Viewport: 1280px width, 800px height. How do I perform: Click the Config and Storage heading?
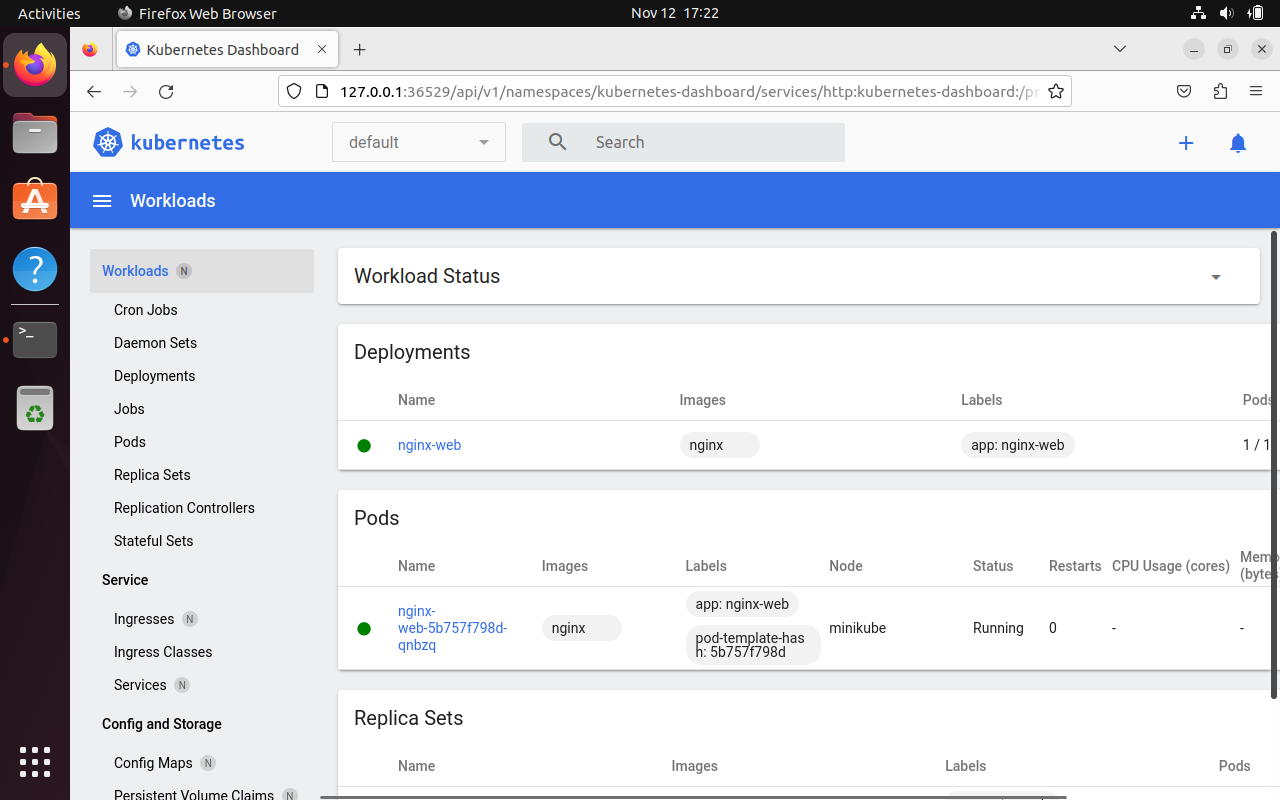pos(162,724)
